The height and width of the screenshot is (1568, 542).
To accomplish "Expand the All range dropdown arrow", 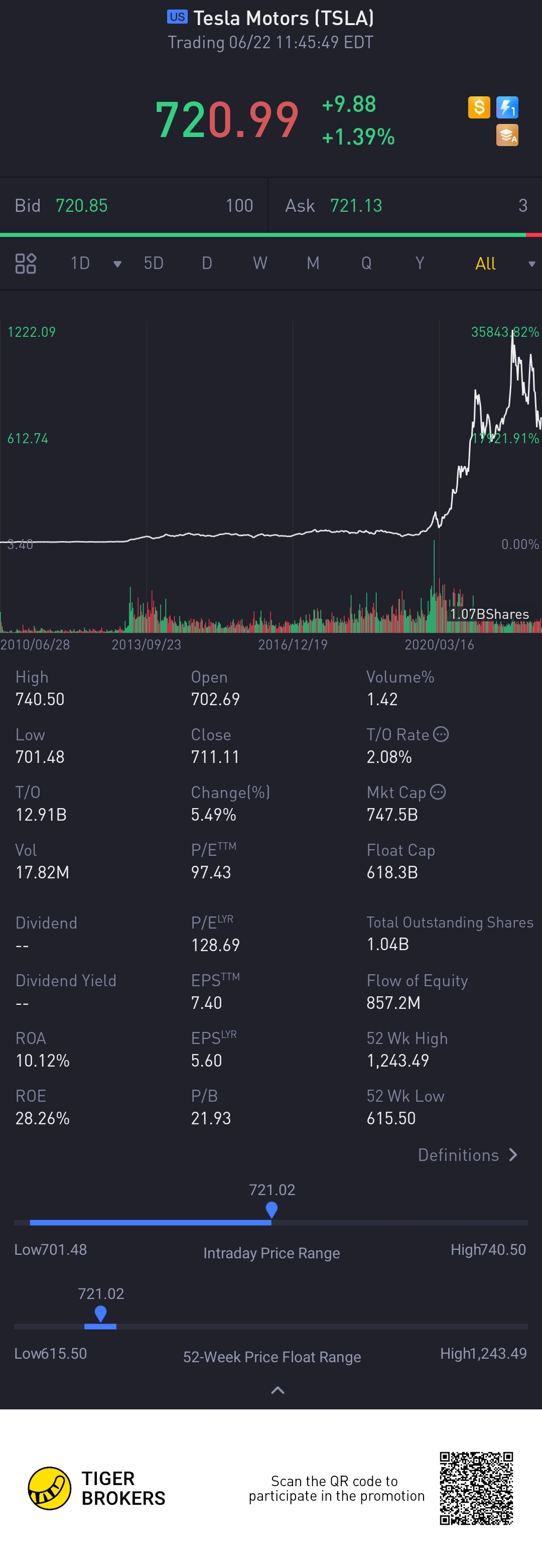I will click(531, 264).
